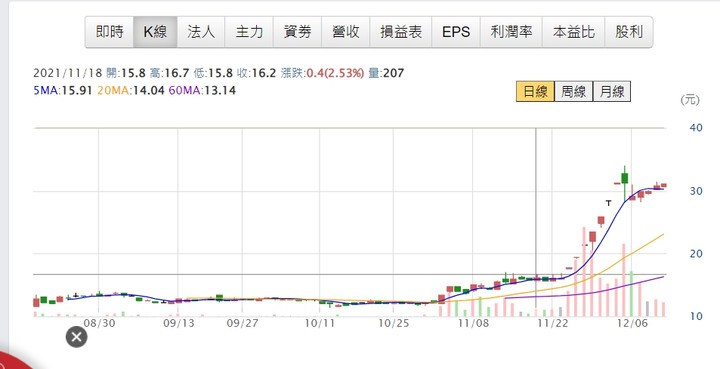Click the 60MA:13.14 legend text
Screen dimensions: 720x369
tap(202, 90)
